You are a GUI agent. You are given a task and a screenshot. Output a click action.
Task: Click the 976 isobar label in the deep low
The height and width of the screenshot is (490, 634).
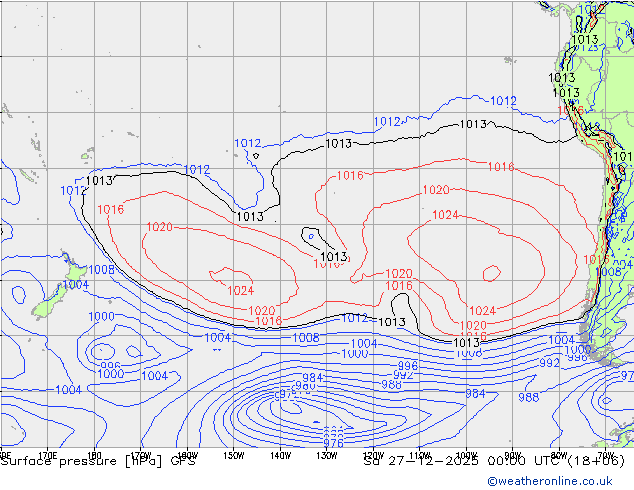click(x=334, y=443)
